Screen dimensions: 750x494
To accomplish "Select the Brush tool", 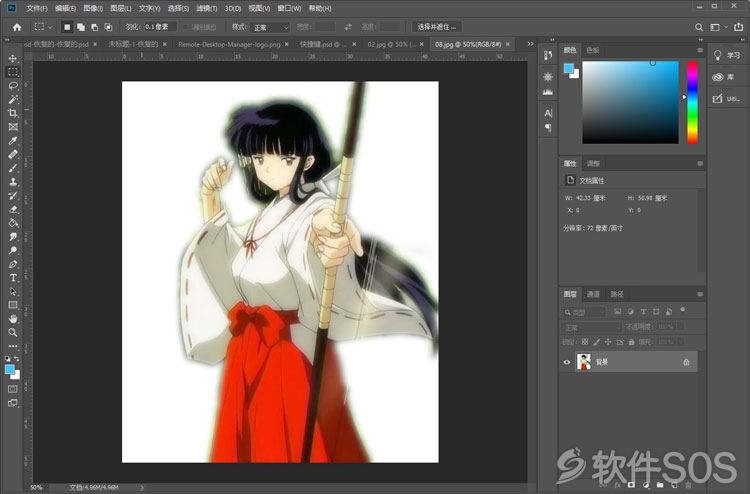I will pos(13,168).
